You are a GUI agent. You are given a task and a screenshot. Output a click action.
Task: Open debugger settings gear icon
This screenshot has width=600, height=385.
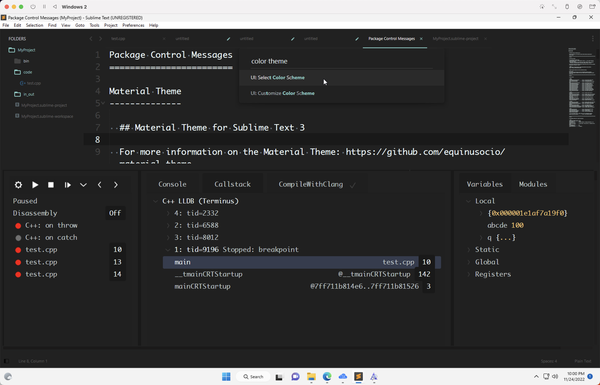click(x=18, y=185)
